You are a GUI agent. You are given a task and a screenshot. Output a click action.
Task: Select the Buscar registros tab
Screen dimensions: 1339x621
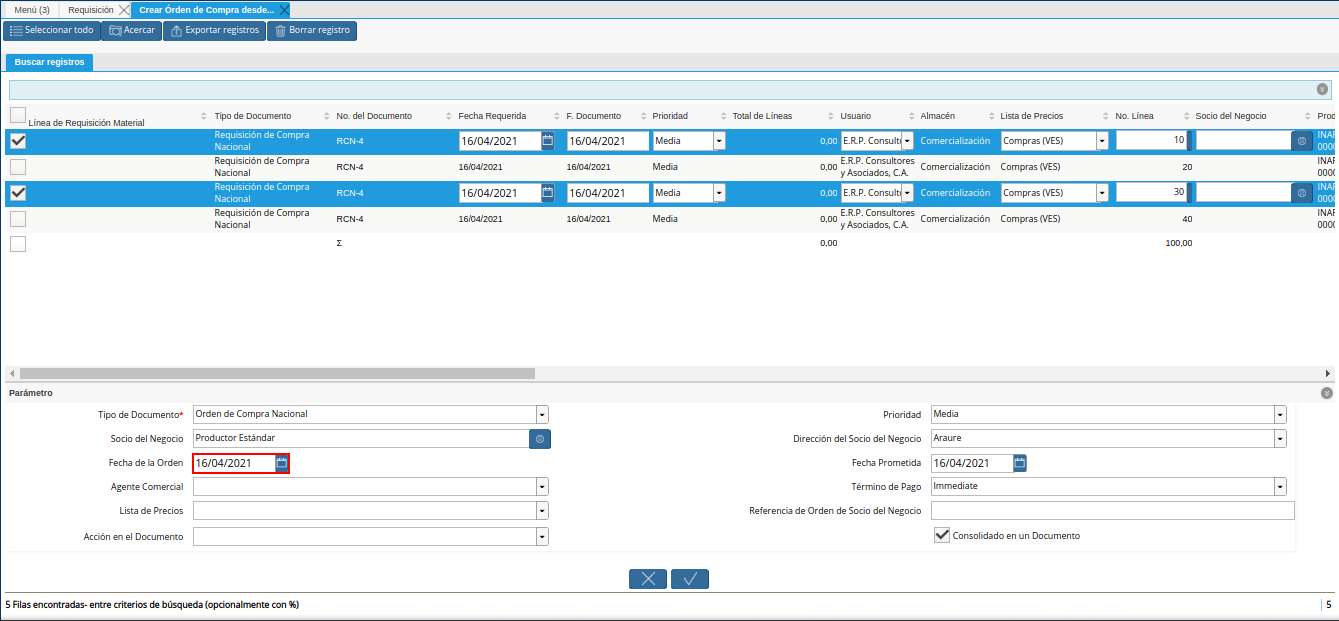pos(49,62)
